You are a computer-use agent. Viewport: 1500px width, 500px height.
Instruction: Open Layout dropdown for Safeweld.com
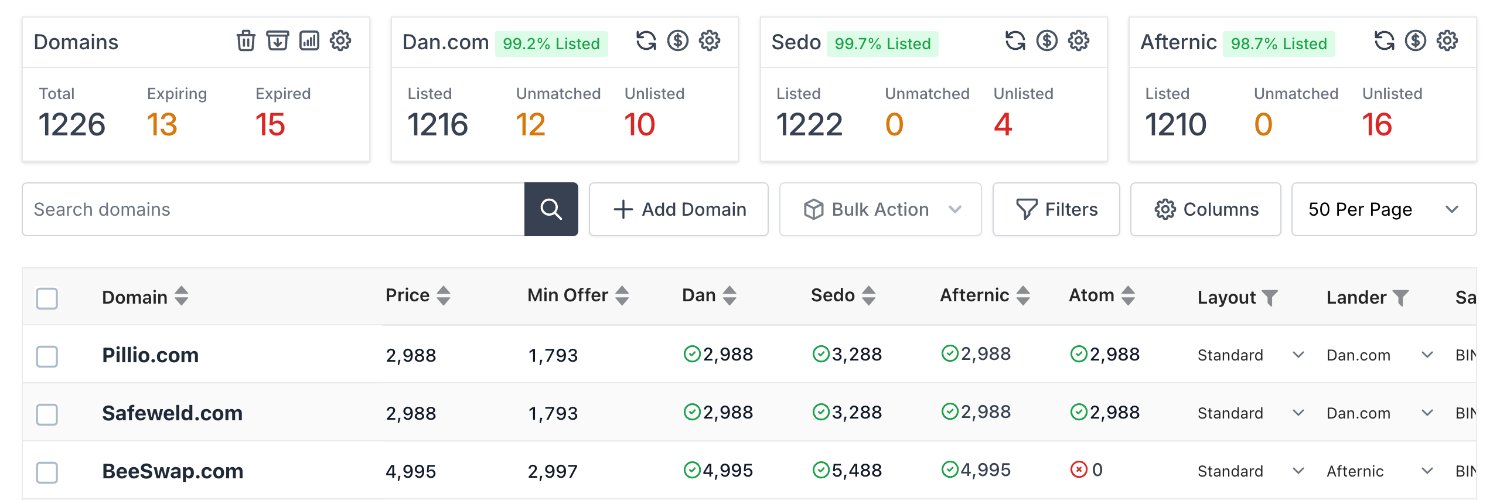(1251, 413)
